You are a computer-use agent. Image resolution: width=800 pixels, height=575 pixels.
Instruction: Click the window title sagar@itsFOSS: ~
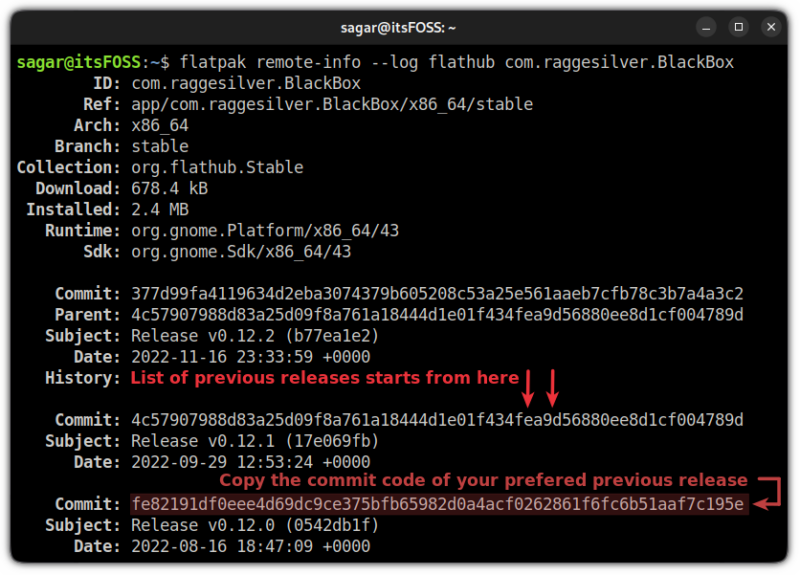pyautogui.click(x=398, y=28)
